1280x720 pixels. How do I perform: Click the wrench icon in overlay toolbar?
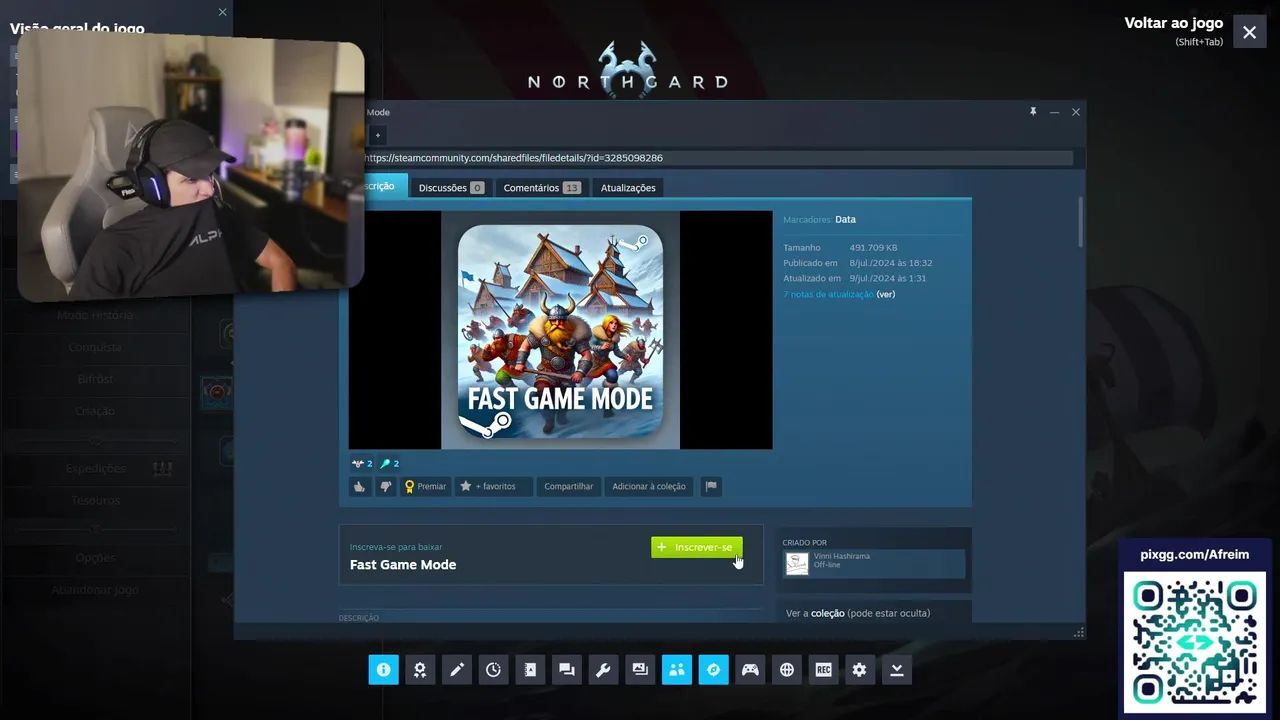pos(603,670)
